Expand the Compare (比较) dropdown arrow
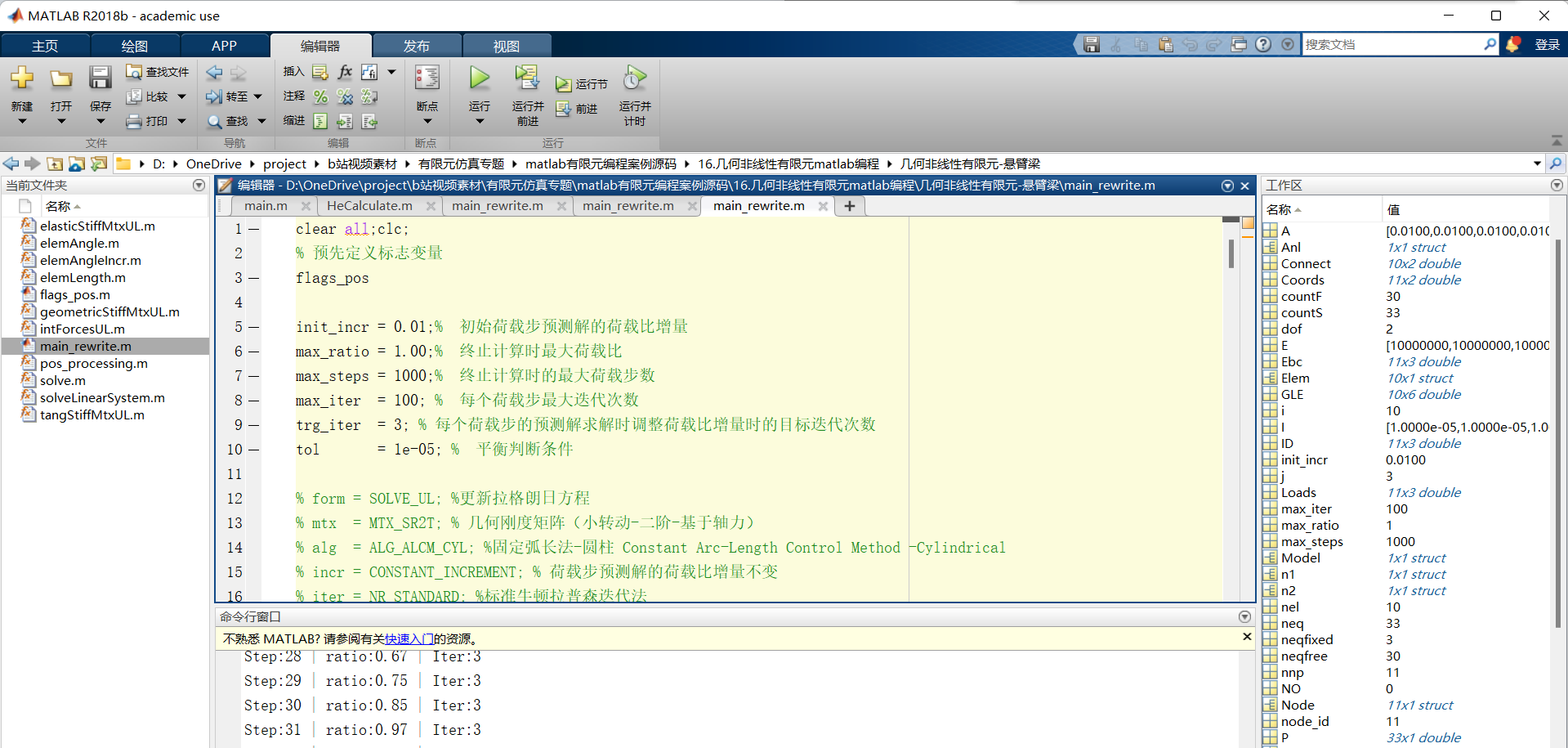 pyautogui.click(x=181, y=96)
